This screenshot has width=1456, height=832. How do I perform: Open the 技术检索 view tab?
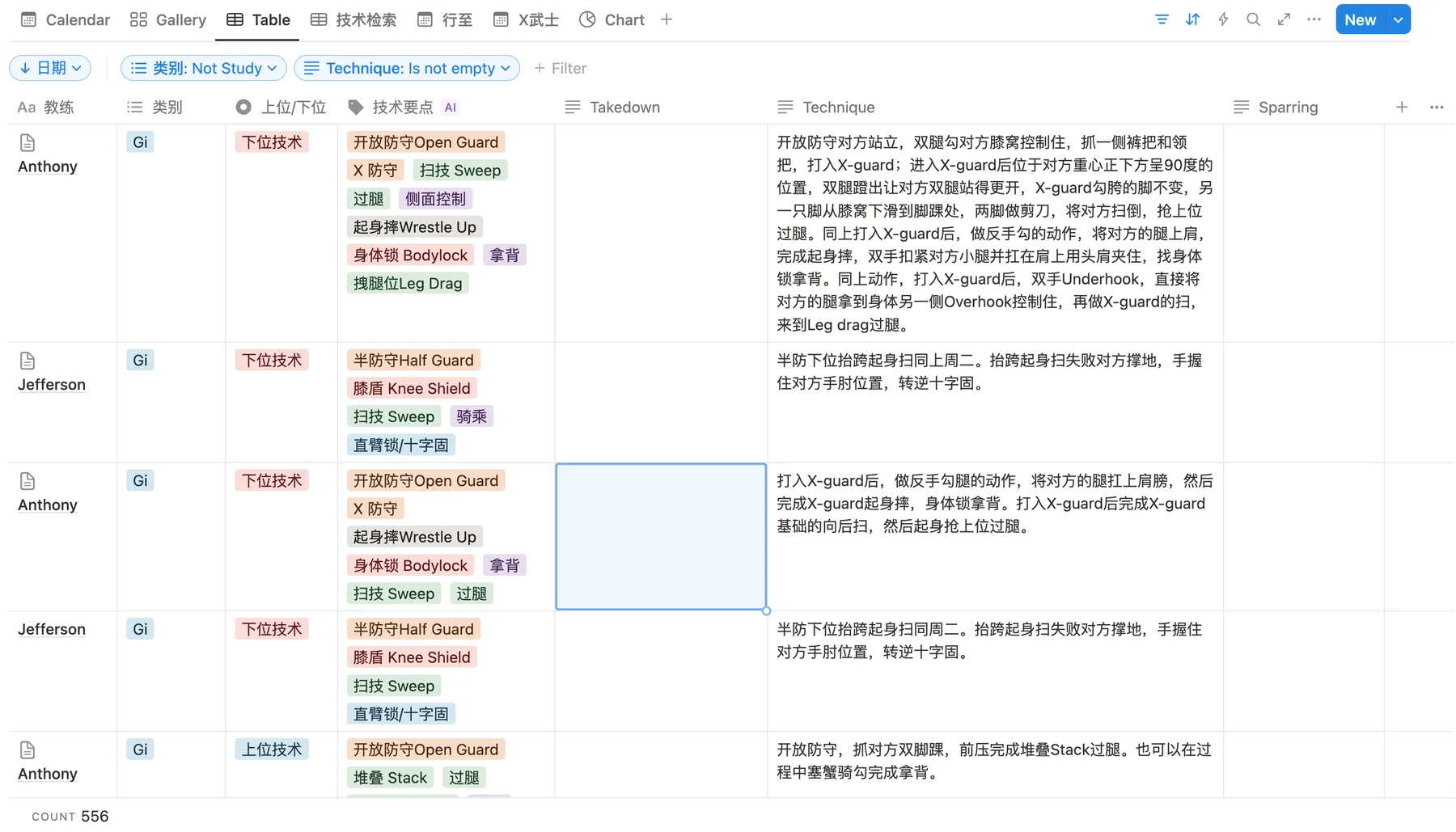coord(353,19)
